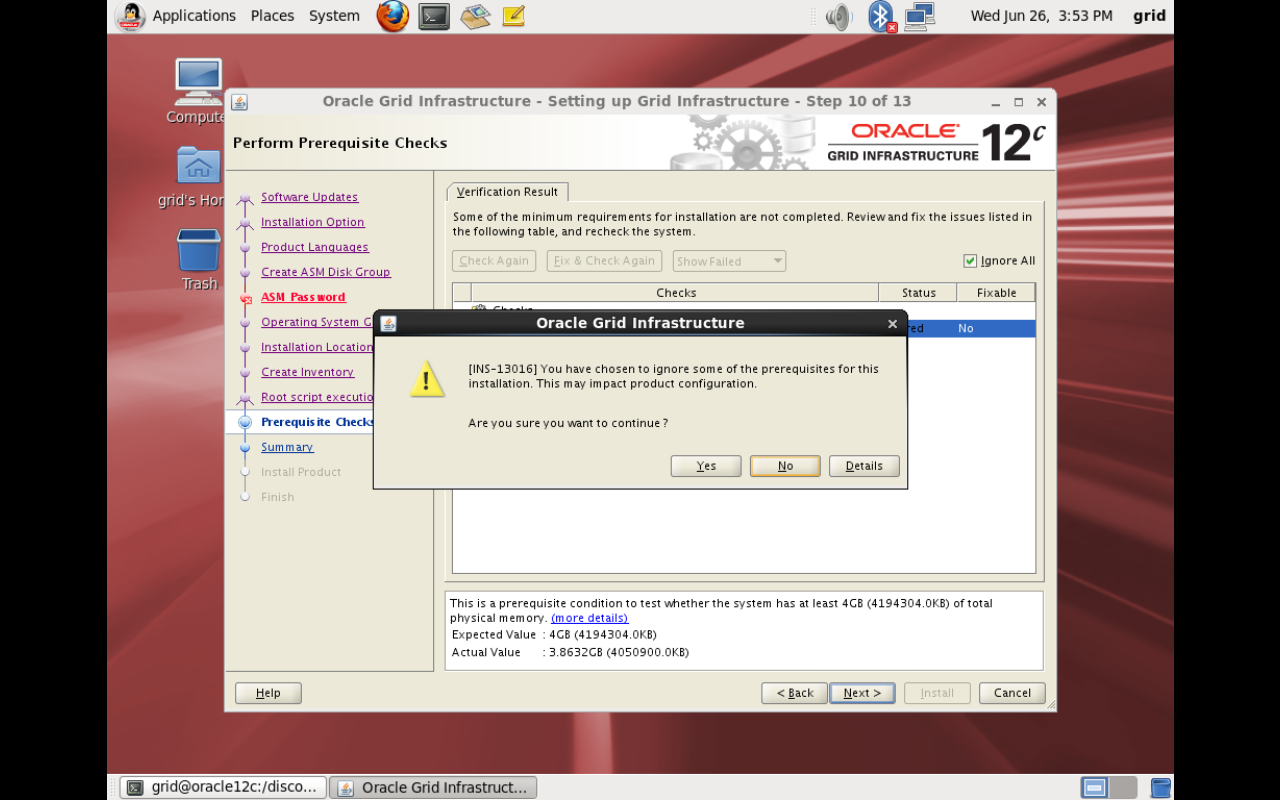Click the Java icon in dialog title
The height and width of the screenshot is (800, 1280).
point(388,323)
